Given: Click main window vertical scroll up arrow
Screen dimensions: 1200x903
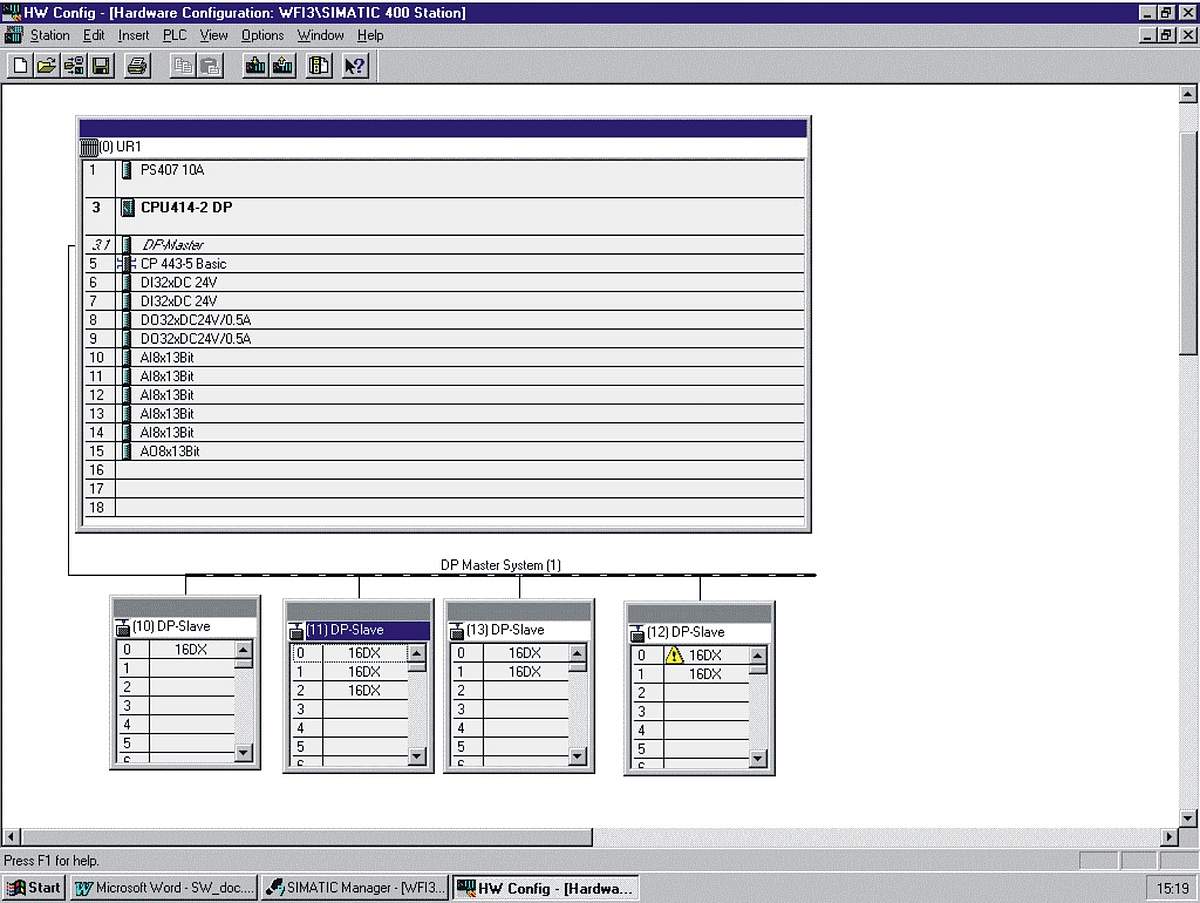Looking at the screenshot, I should pyautogui.click(x=1189, y=94).
